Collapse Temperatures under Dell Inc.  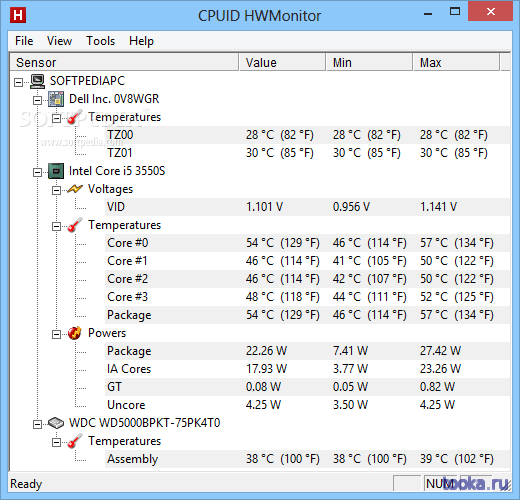coord(56,118)
